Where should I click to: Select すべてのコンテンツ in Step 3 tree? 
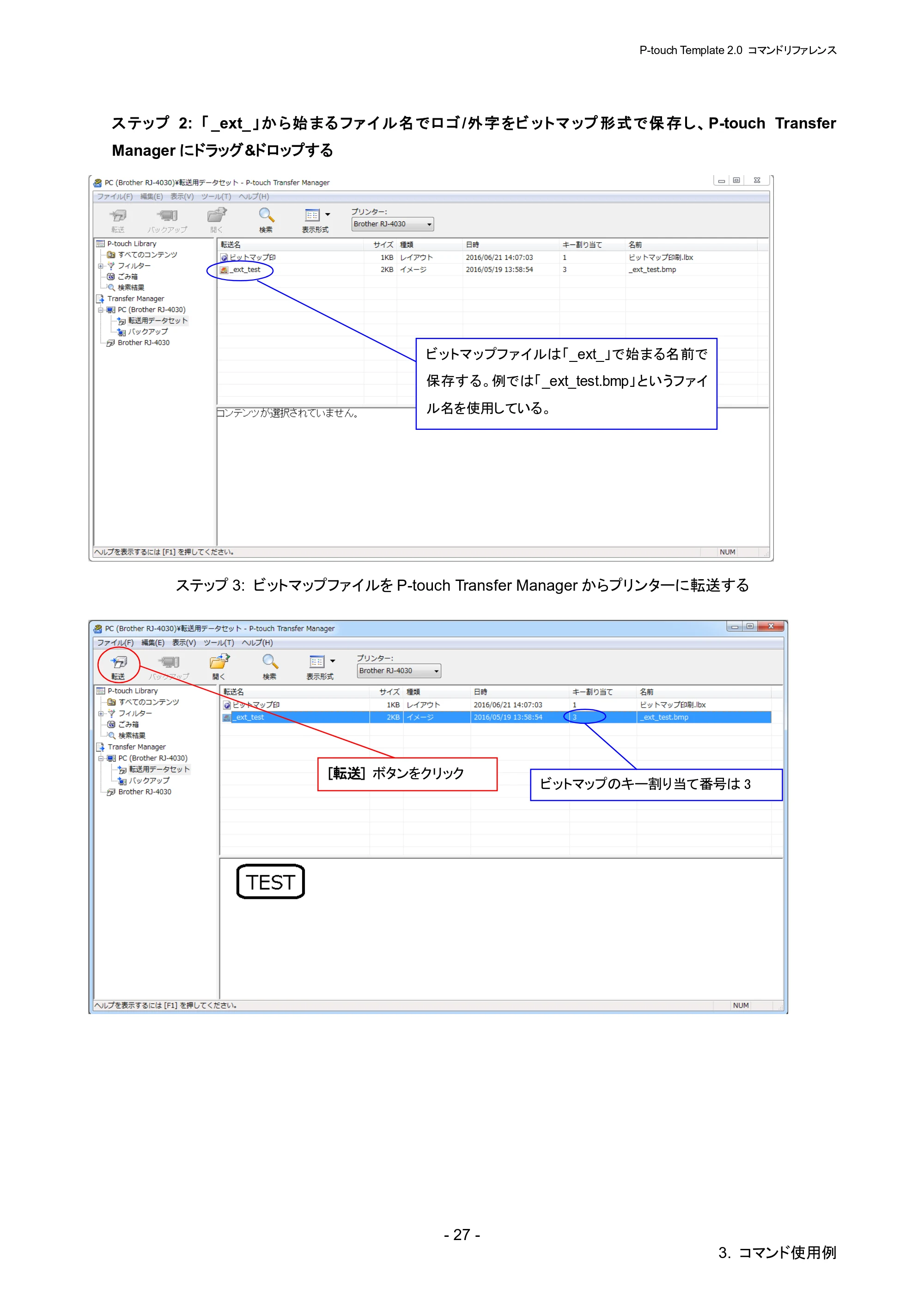[144, 703]
